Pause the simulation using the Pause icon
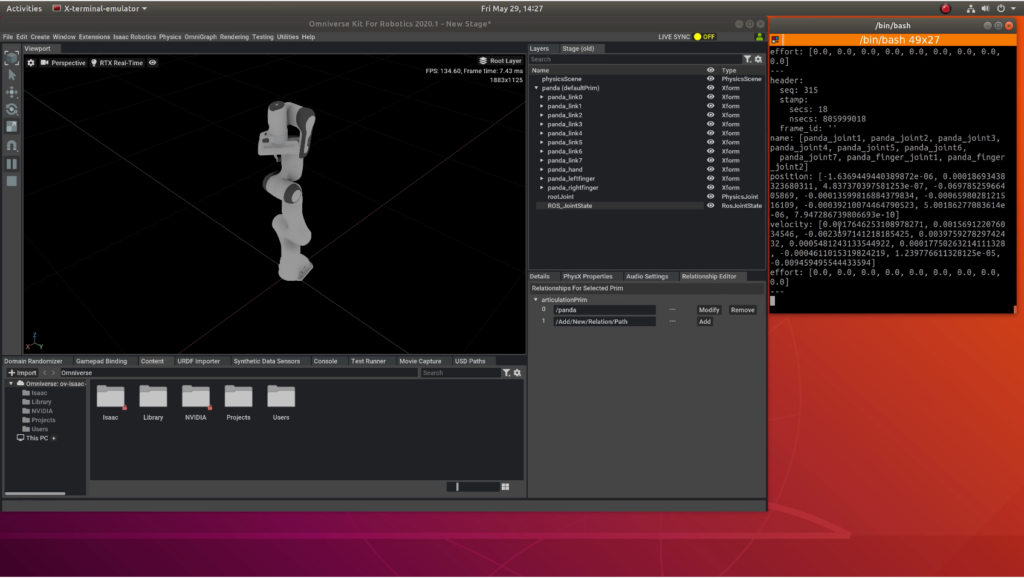 click(x=11, y=162)
